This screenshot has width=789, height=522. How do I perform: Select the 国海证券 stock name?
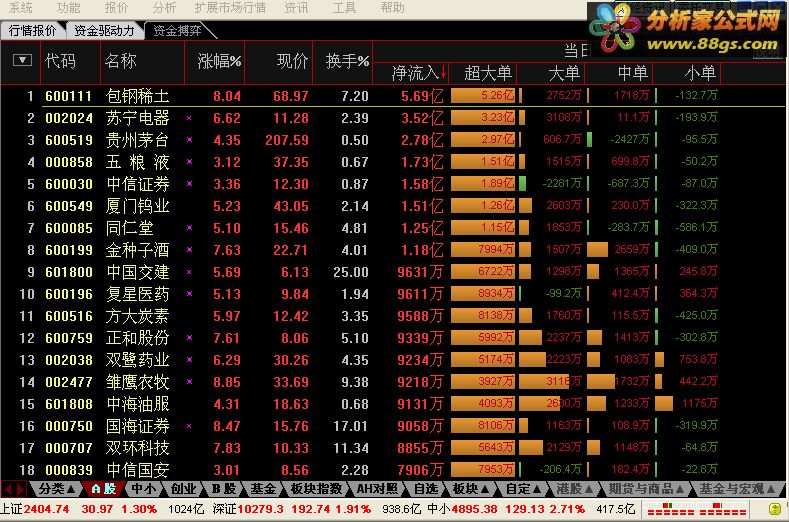click(x=137, y=426)
